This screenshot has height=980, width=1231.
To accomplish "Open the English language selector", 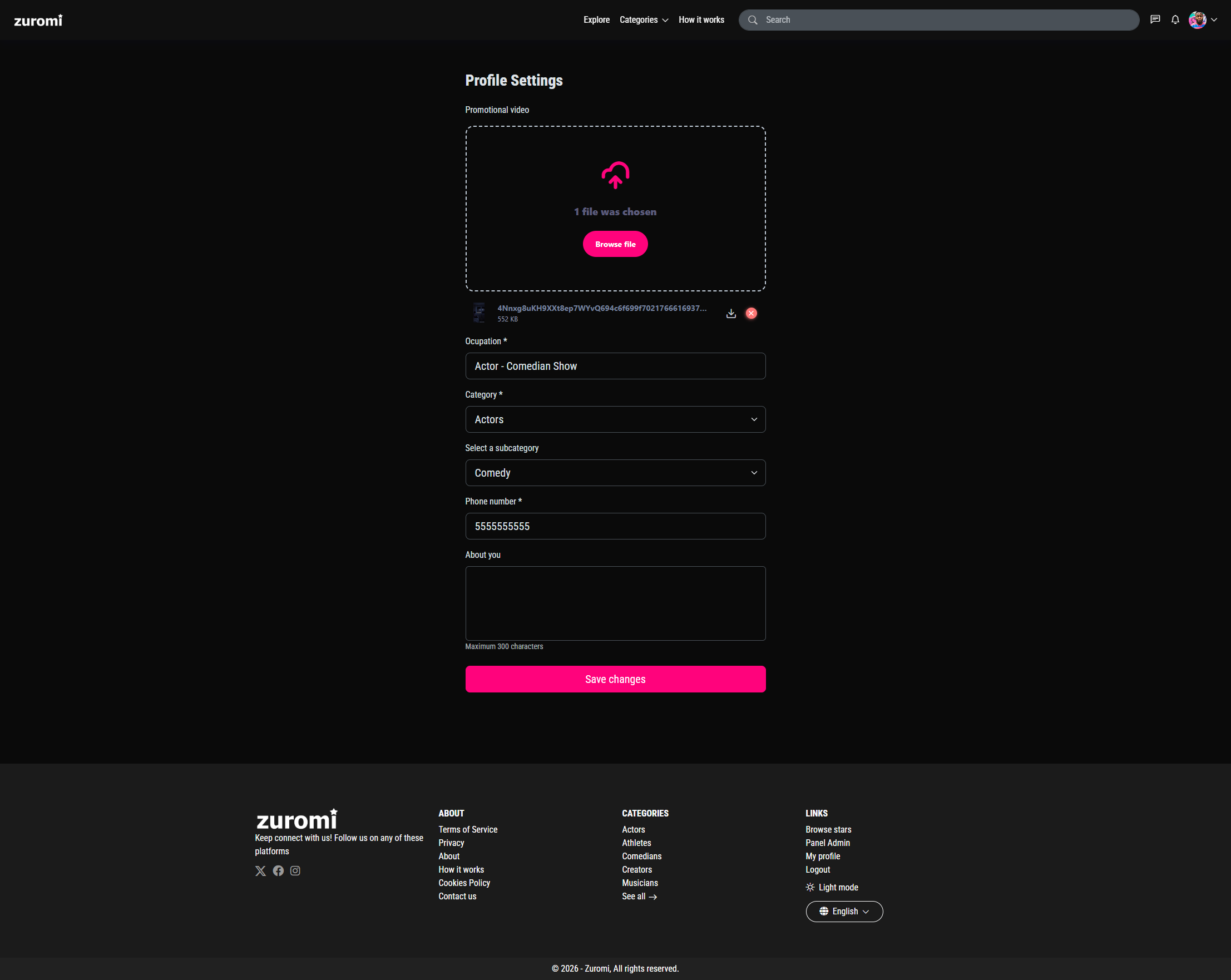I will point(844,912).
